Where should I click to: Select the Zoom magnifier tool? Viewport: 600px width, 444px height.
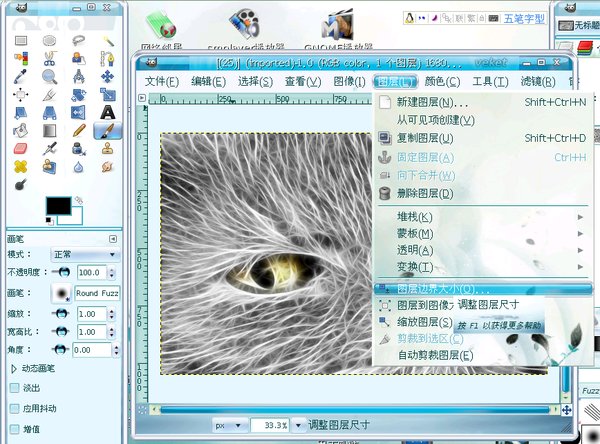click(49, 77)
